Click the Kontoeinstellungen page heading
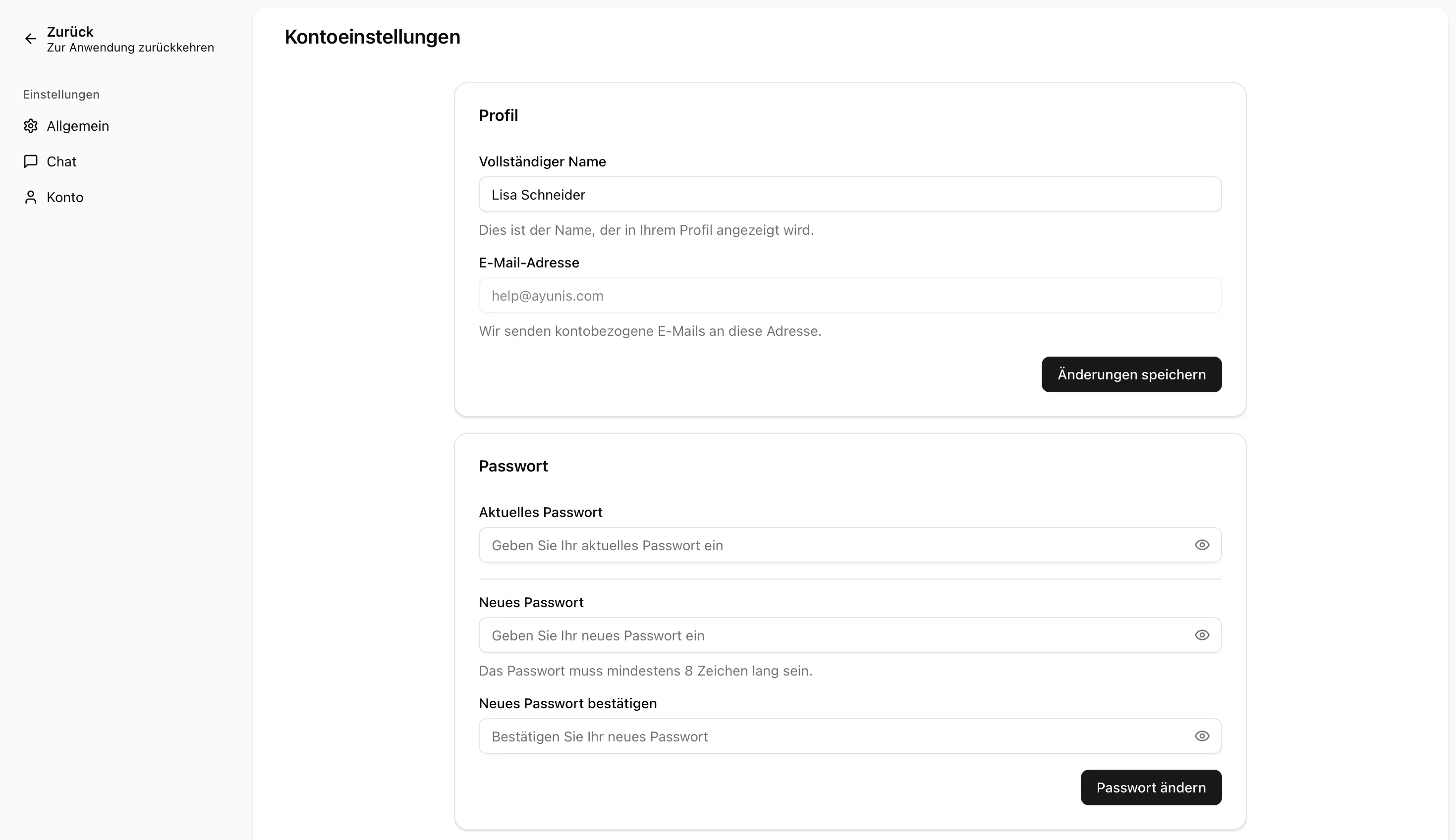Viewport: 1456px width, 840px height. pos(372,37)
